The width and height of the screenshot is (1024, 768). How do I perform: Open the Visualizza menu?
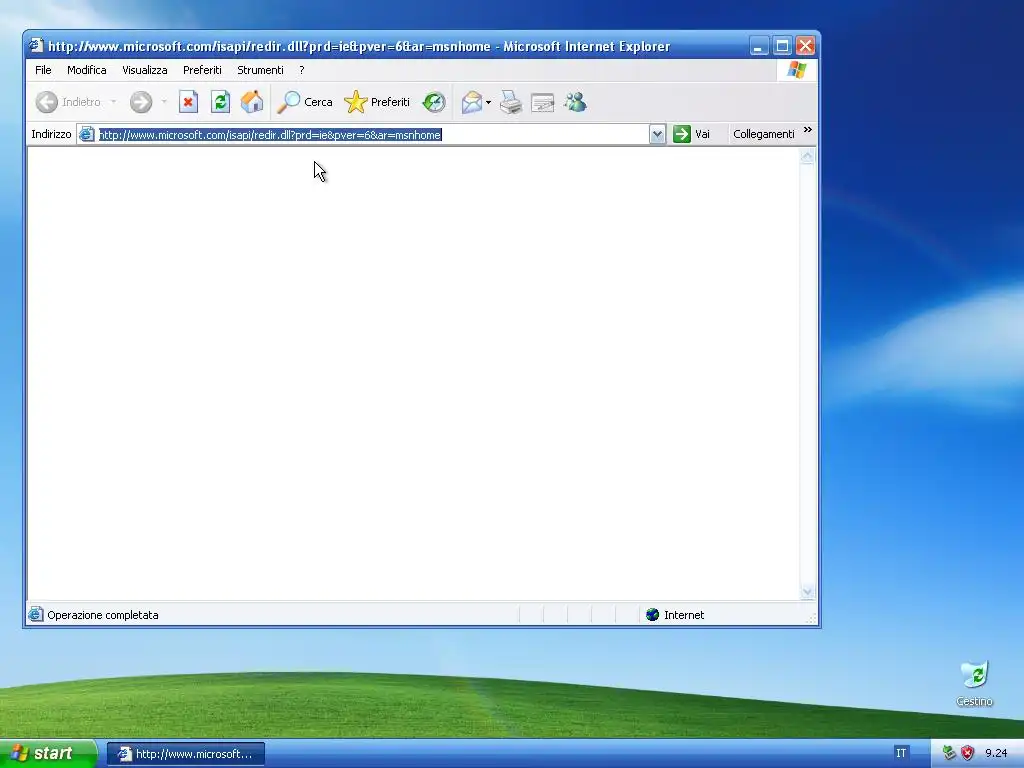[x=145, y=70]
